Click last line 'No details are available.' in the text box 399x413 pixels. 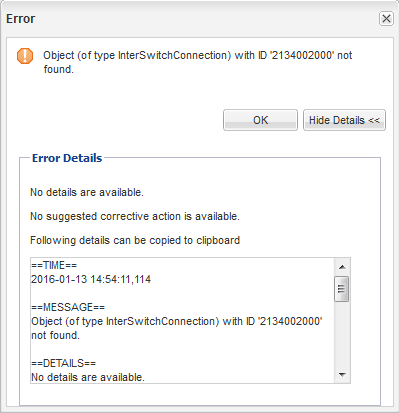88,377
